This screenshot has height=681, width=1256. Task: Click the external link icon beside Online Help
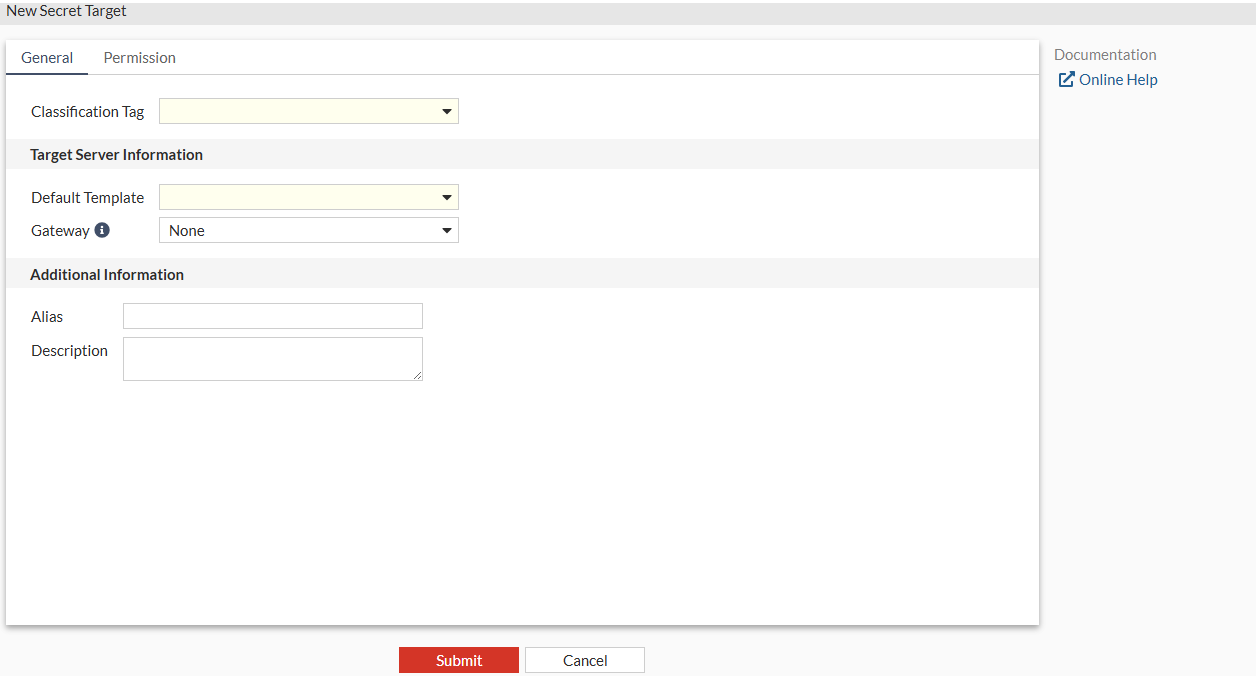pyautogui.click(x=1066, y=80)
